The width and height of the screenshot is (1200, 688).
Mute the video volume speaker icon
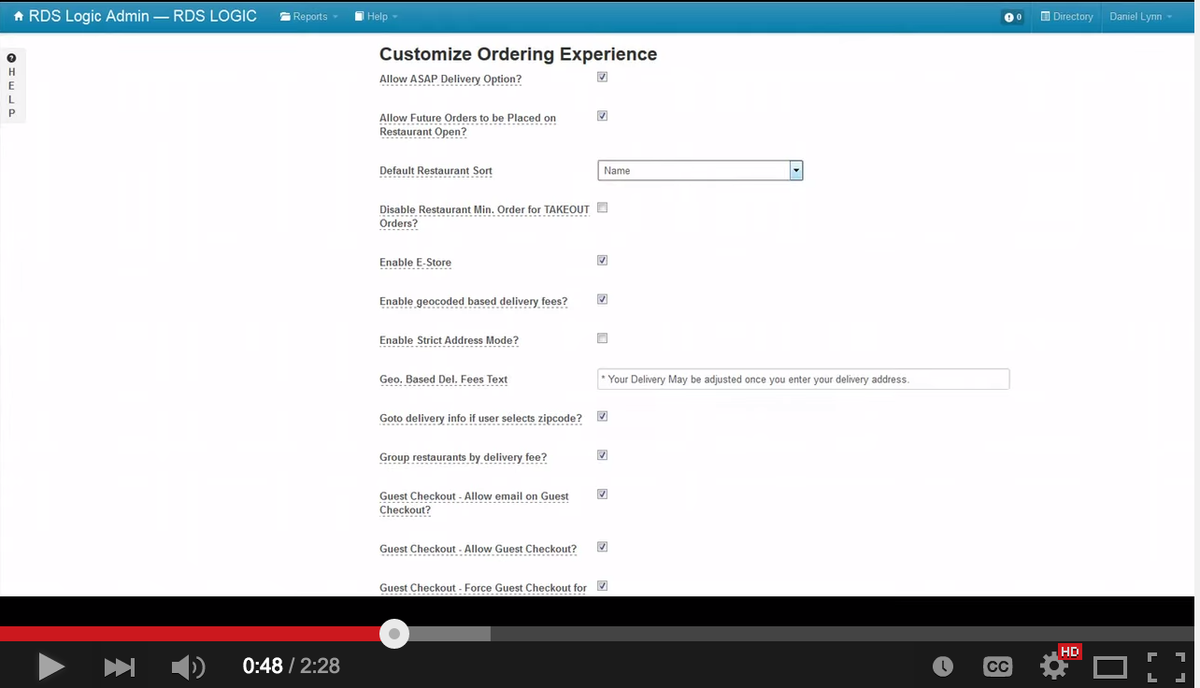[x=188, y=666]
